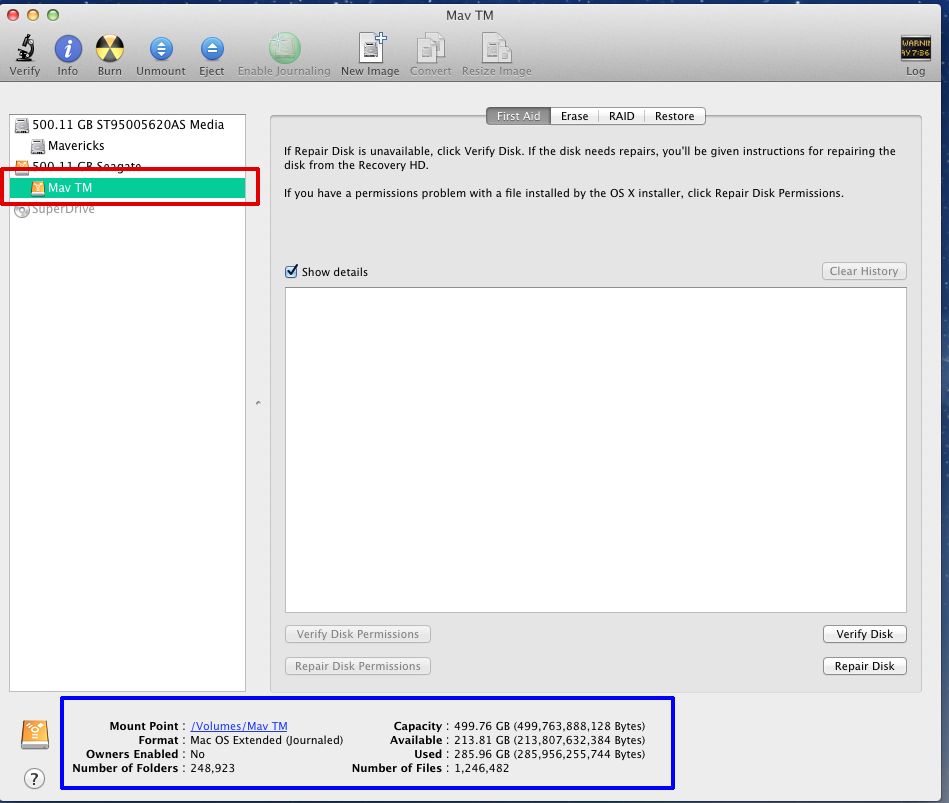Click the green zoom window button
The width and height of the screenshot is (949, 803).
(53, 15)
